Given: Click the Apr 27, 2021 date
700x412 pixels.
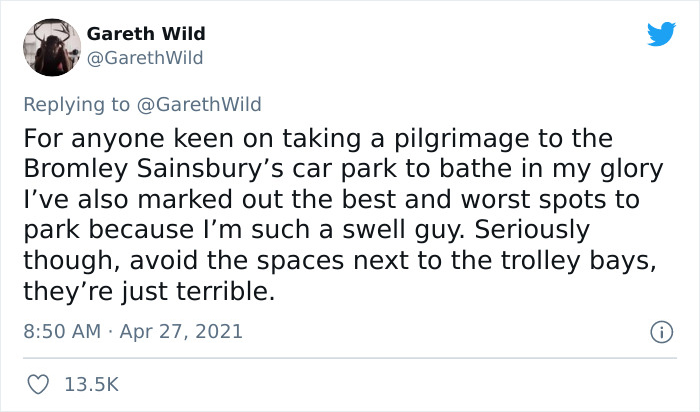Looking at the screenshot, I should 183,331.
